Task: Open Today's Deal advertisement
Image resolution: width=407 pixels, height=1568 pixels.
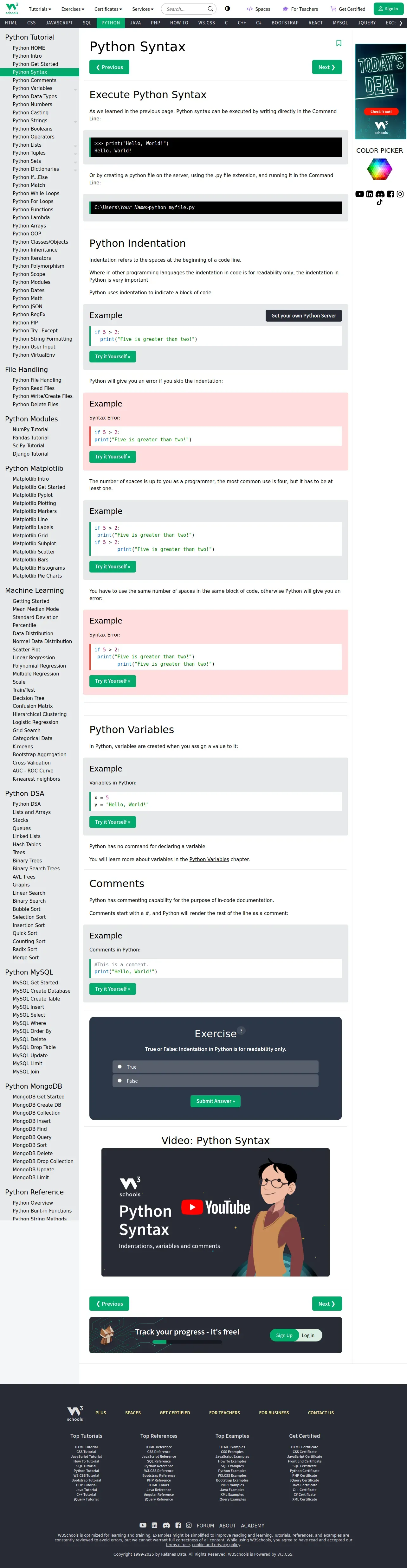Action: coord(381,92)
